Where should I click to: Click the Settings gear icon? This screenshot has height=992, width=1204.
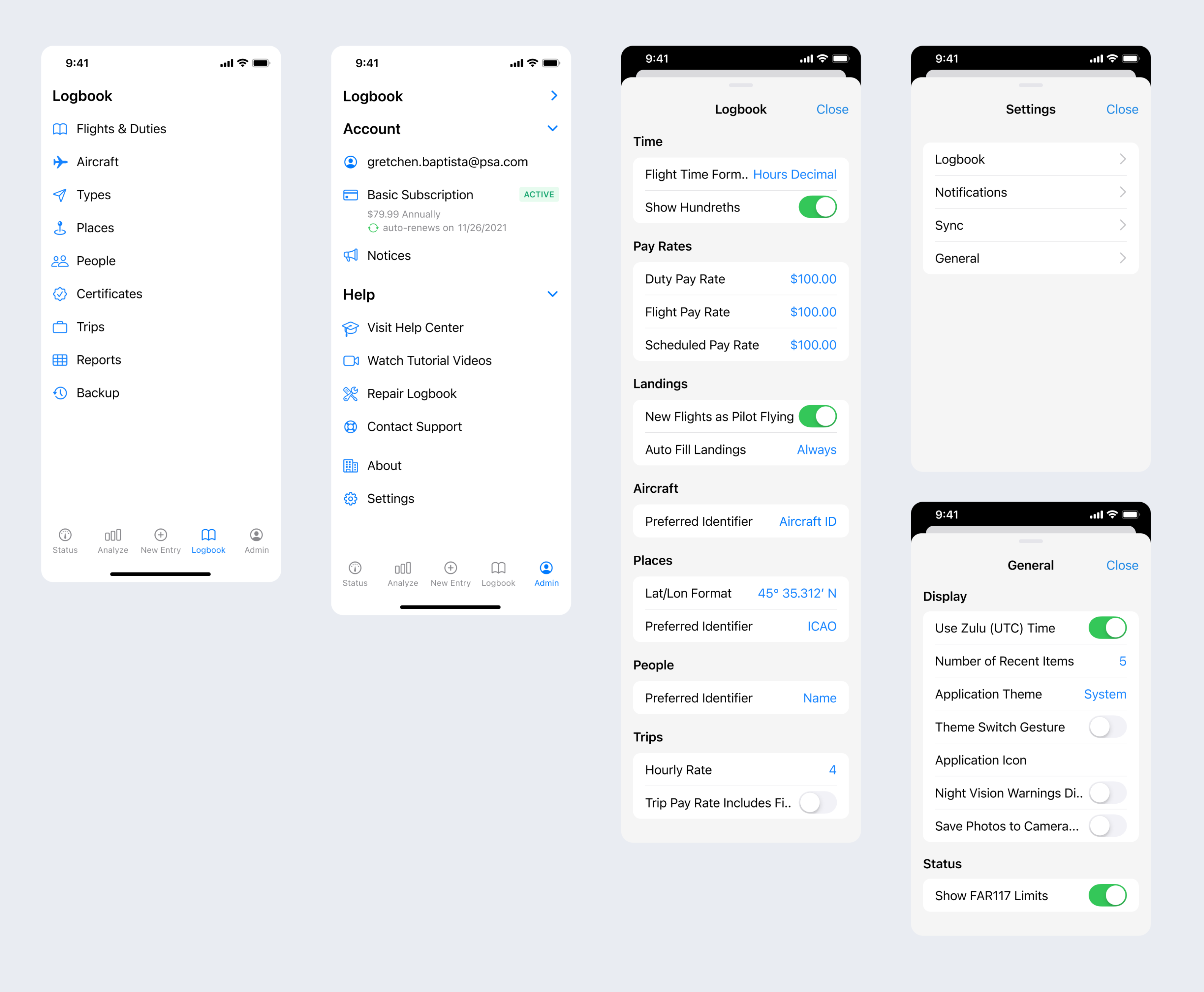point(350,499)
